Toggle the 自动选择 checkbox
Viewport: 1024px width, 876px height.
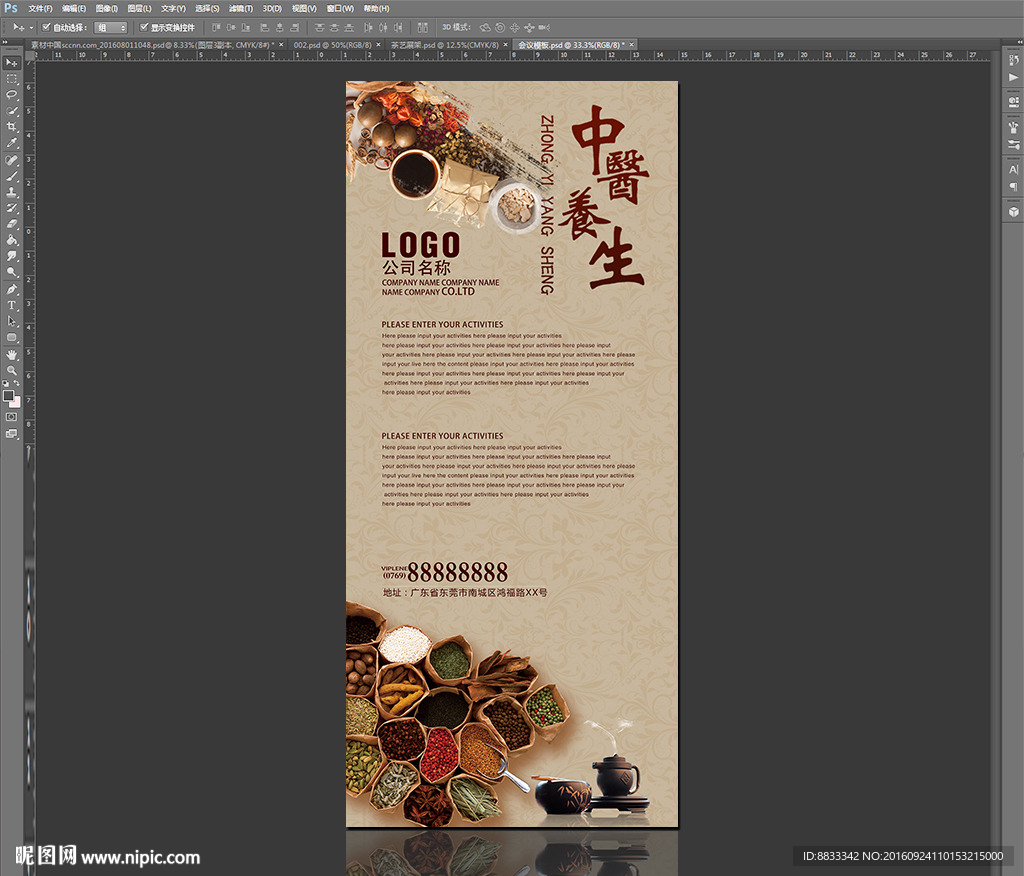(46, 27)
